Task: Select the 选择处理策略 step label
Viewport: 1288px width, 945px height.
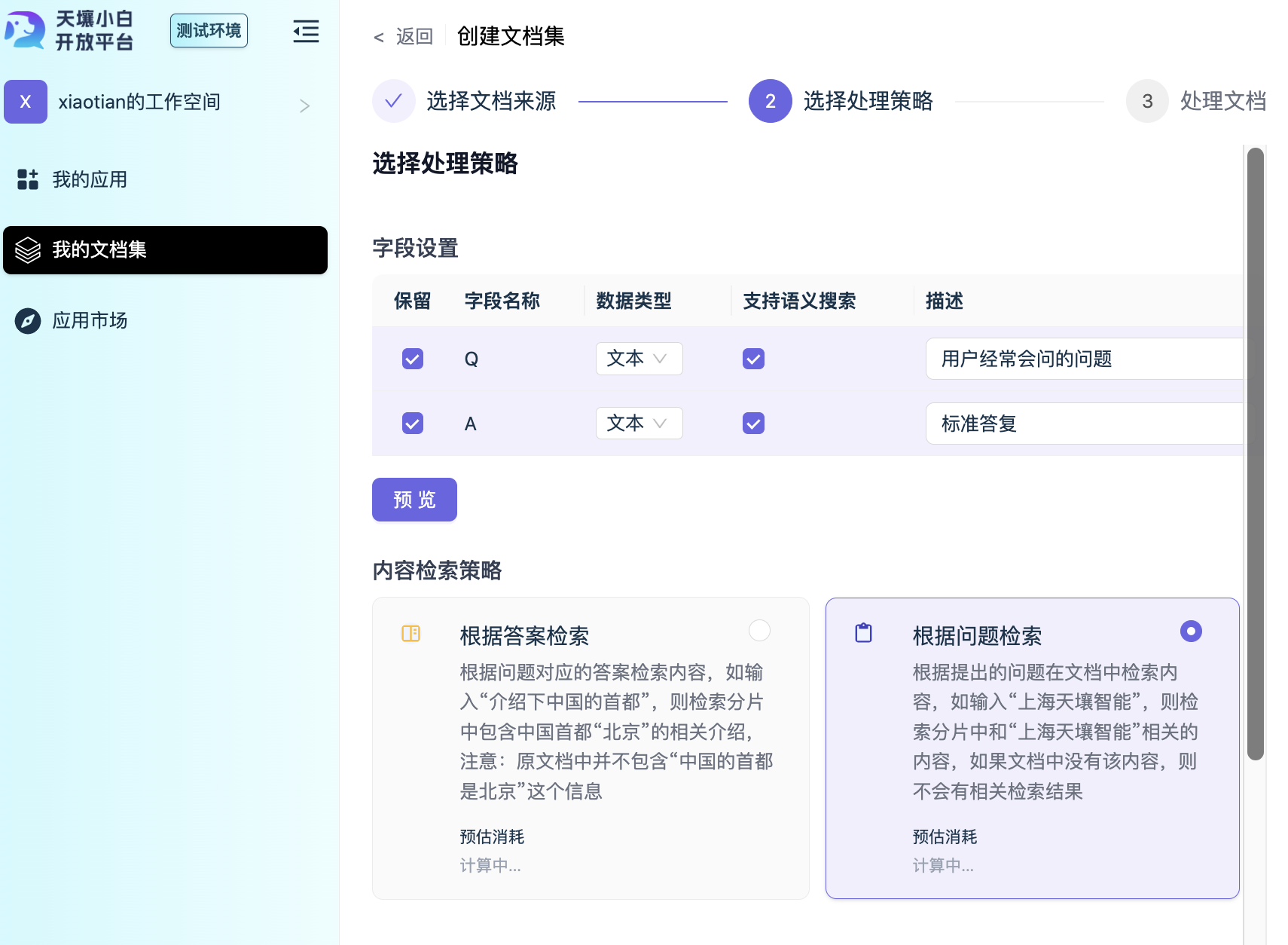Action: click(x=868, y=101)
